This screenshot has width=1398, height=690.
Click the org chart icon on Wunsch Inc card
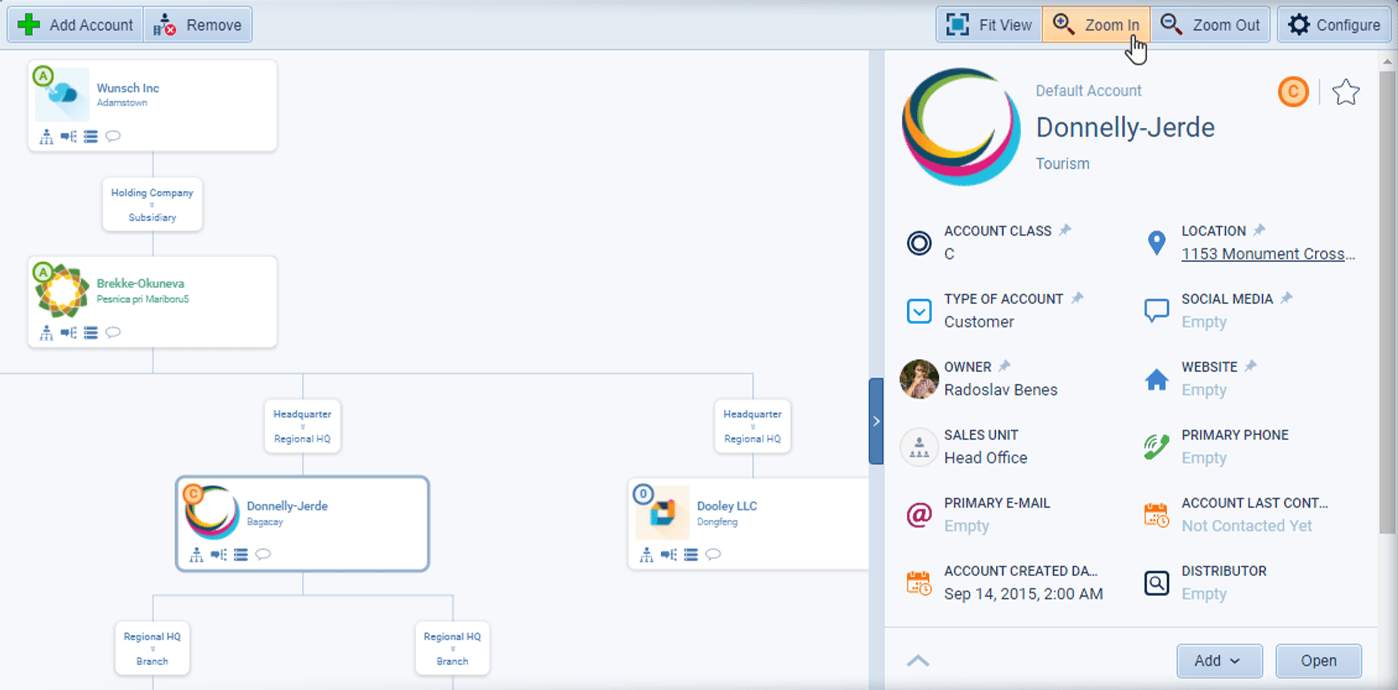click(x=46, y=137)
